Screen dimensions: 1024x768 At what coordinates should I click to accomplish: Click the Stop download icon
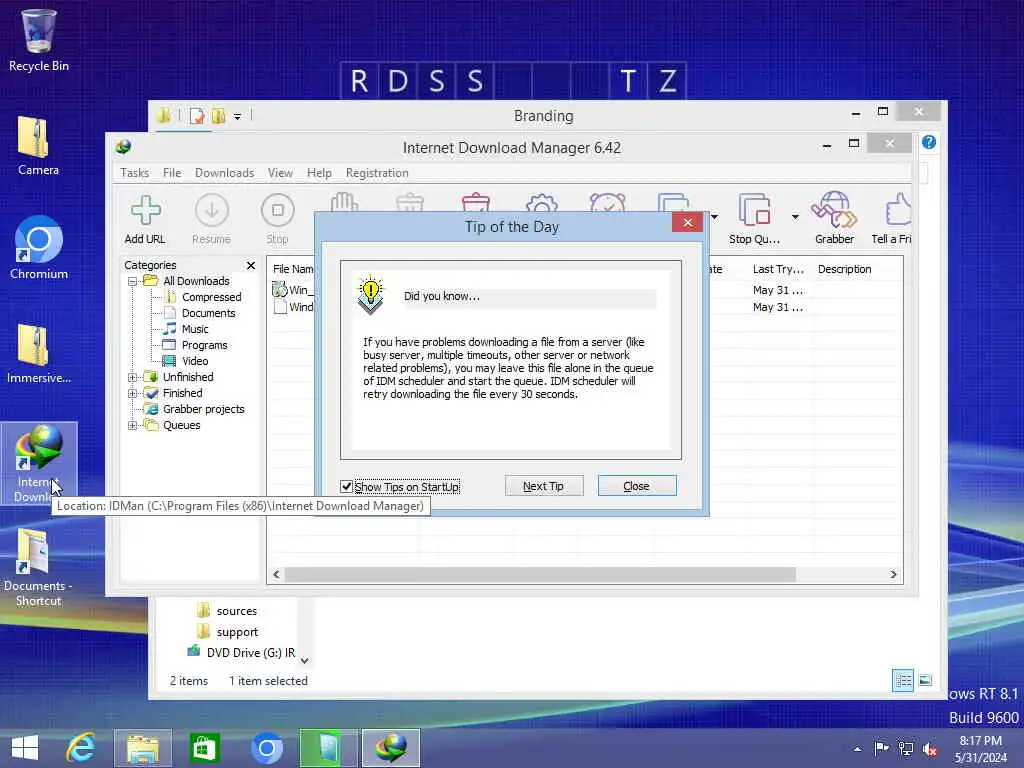[x=278, y=219]
